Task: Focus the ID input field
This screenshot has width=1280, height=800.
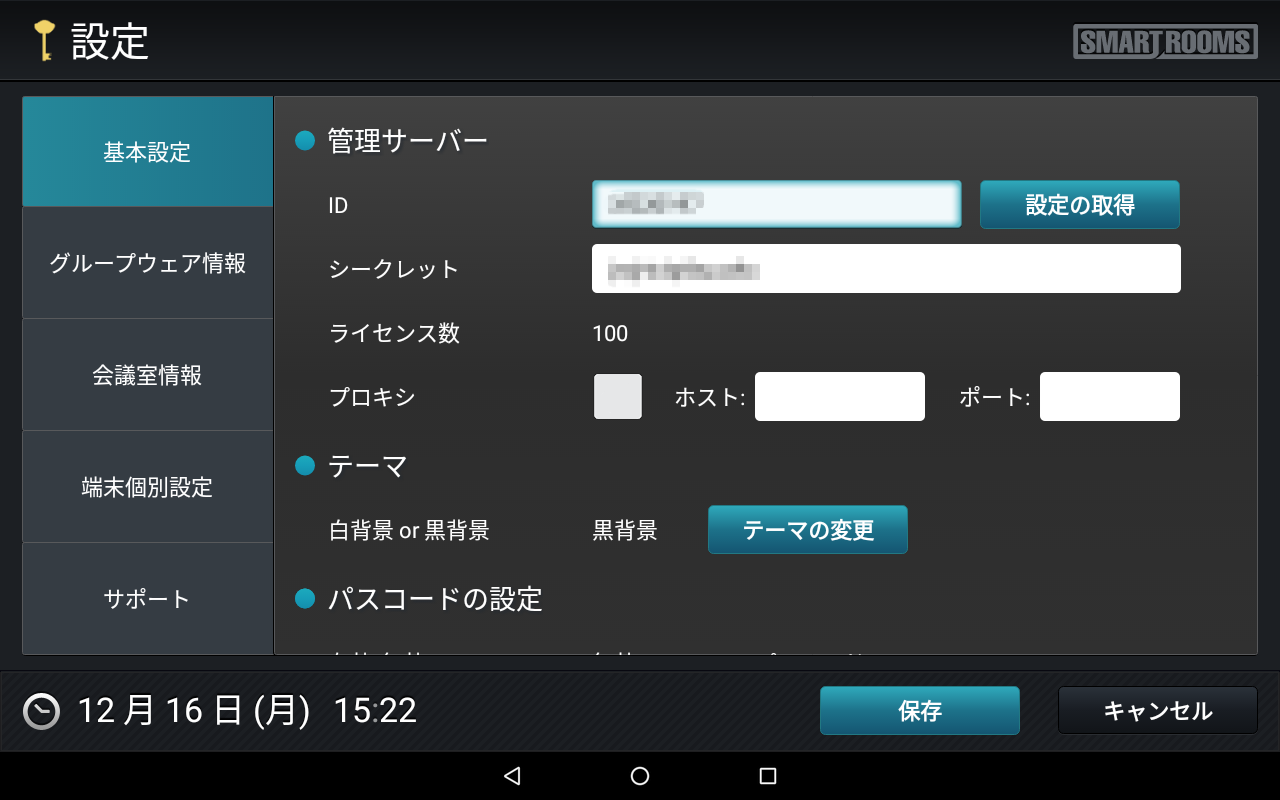Action: click(776, 204)
